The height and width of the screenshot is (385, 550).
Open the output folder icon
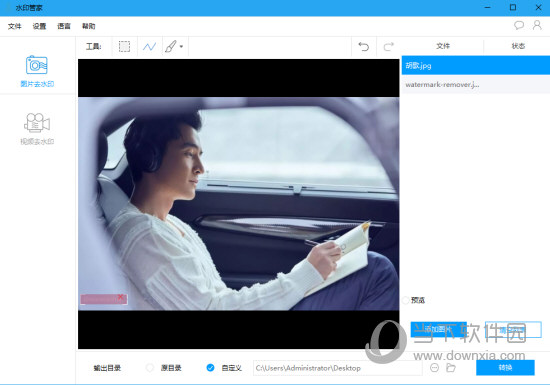451,368
